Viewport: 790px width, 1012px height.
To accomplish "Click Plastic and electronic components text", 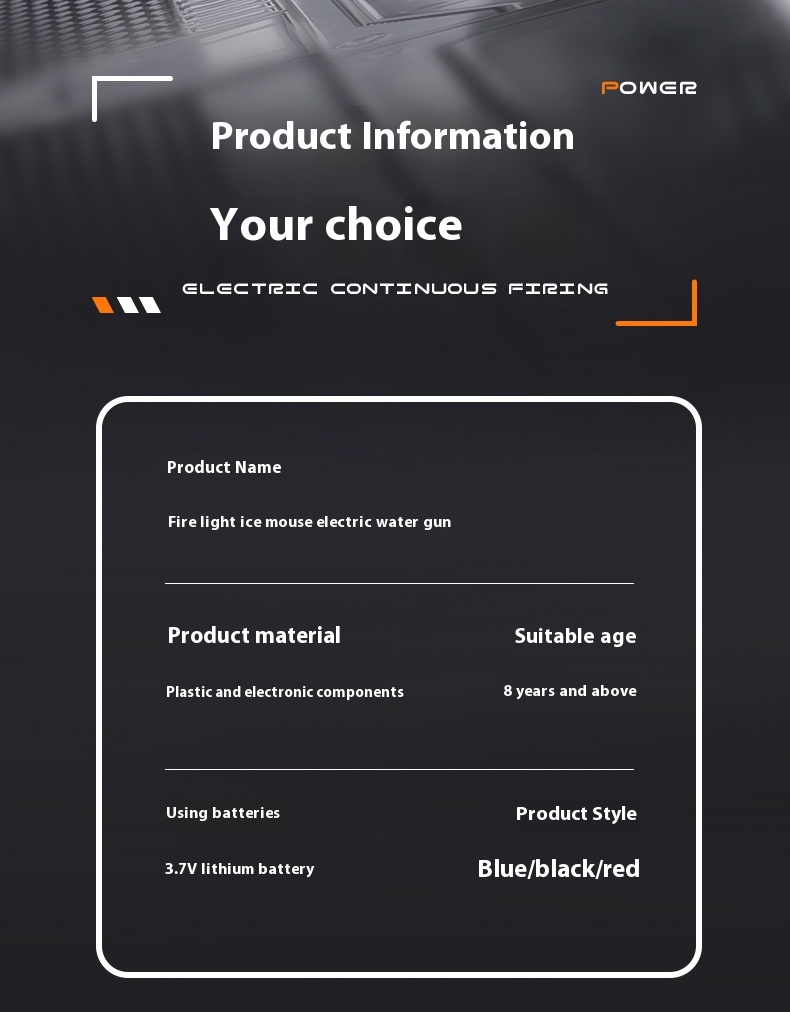I will pyautogui.click(x=285, y=692).
